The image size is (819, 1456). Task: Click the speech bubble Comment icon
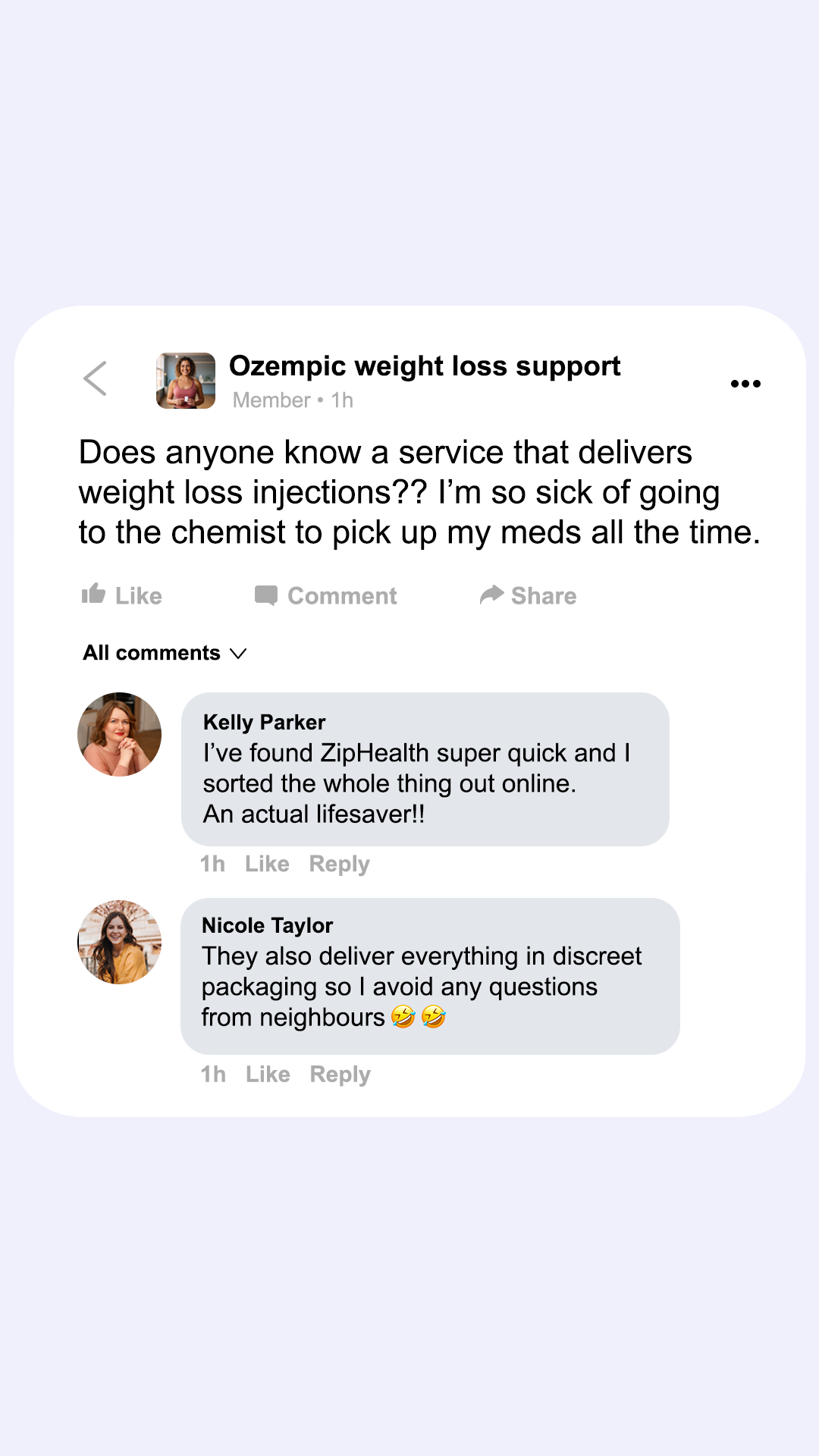tap(265, 595)
